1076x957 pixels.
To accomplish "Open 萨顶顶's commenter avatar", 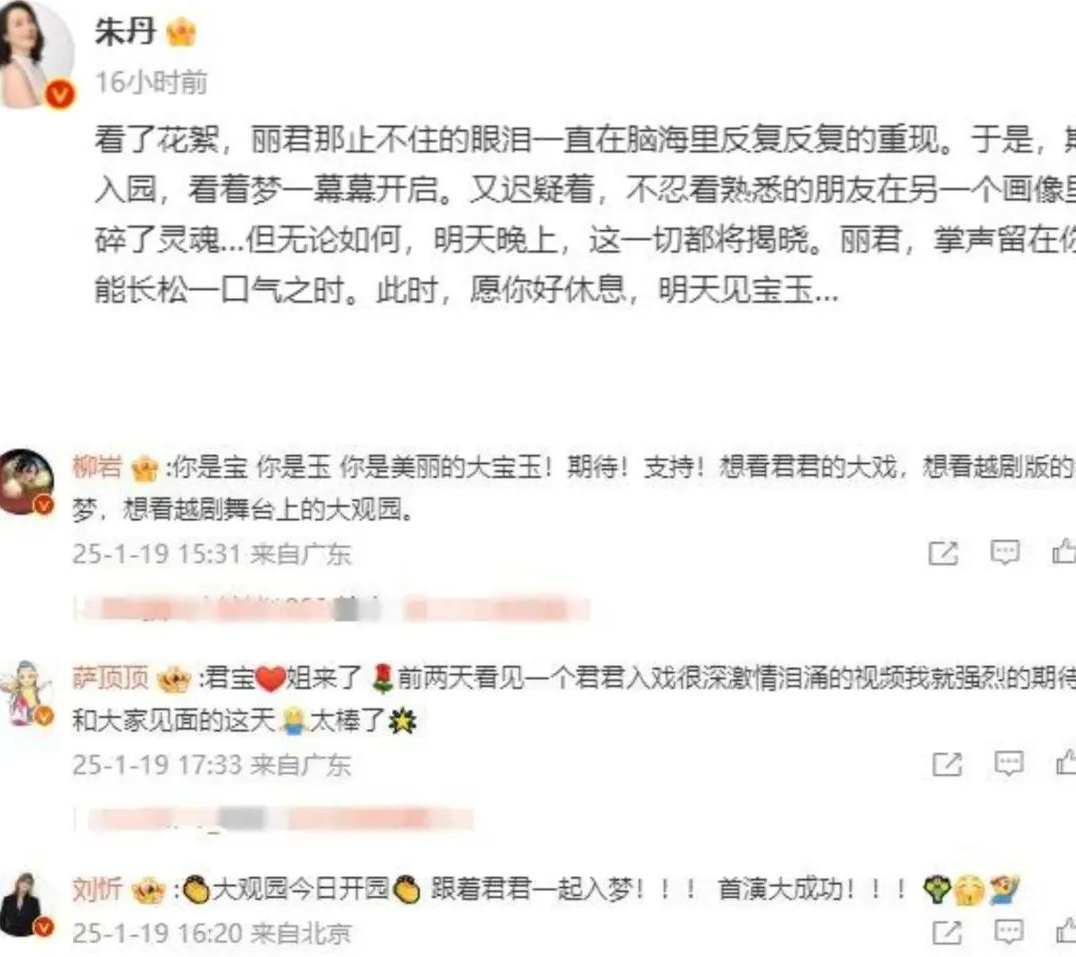I will tap(26, 693).
